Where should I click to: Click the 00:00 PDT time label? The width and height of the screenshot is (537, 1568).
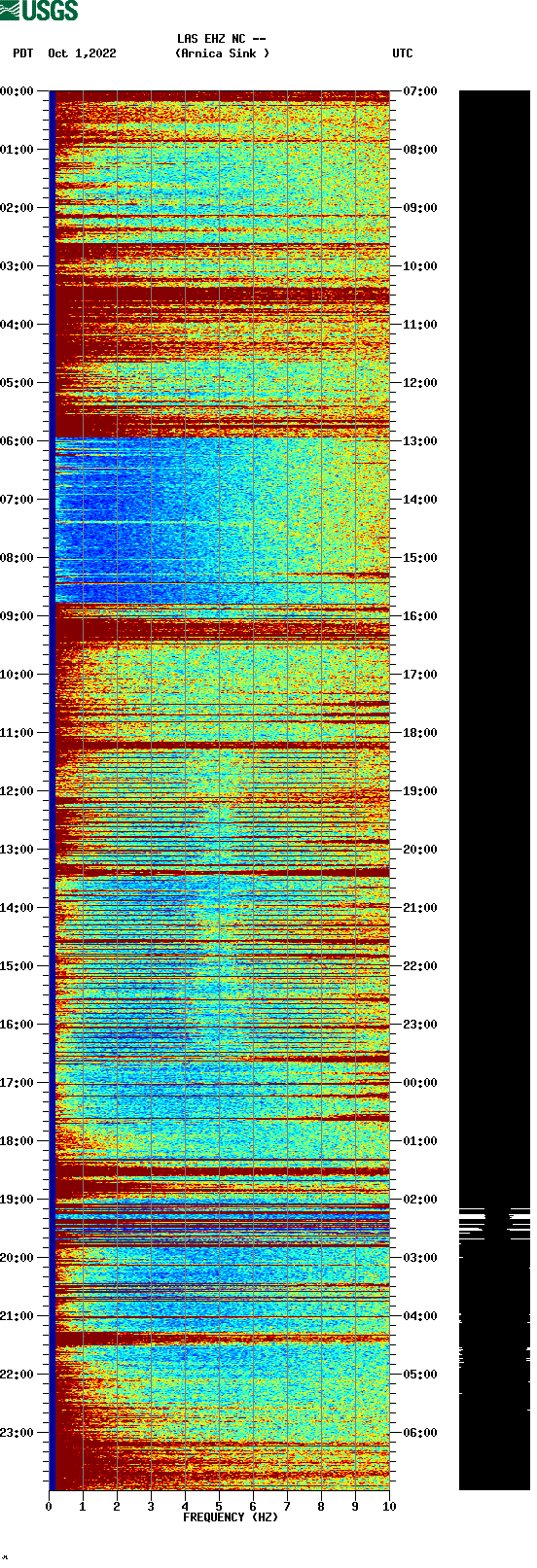[x=17, y=91]
